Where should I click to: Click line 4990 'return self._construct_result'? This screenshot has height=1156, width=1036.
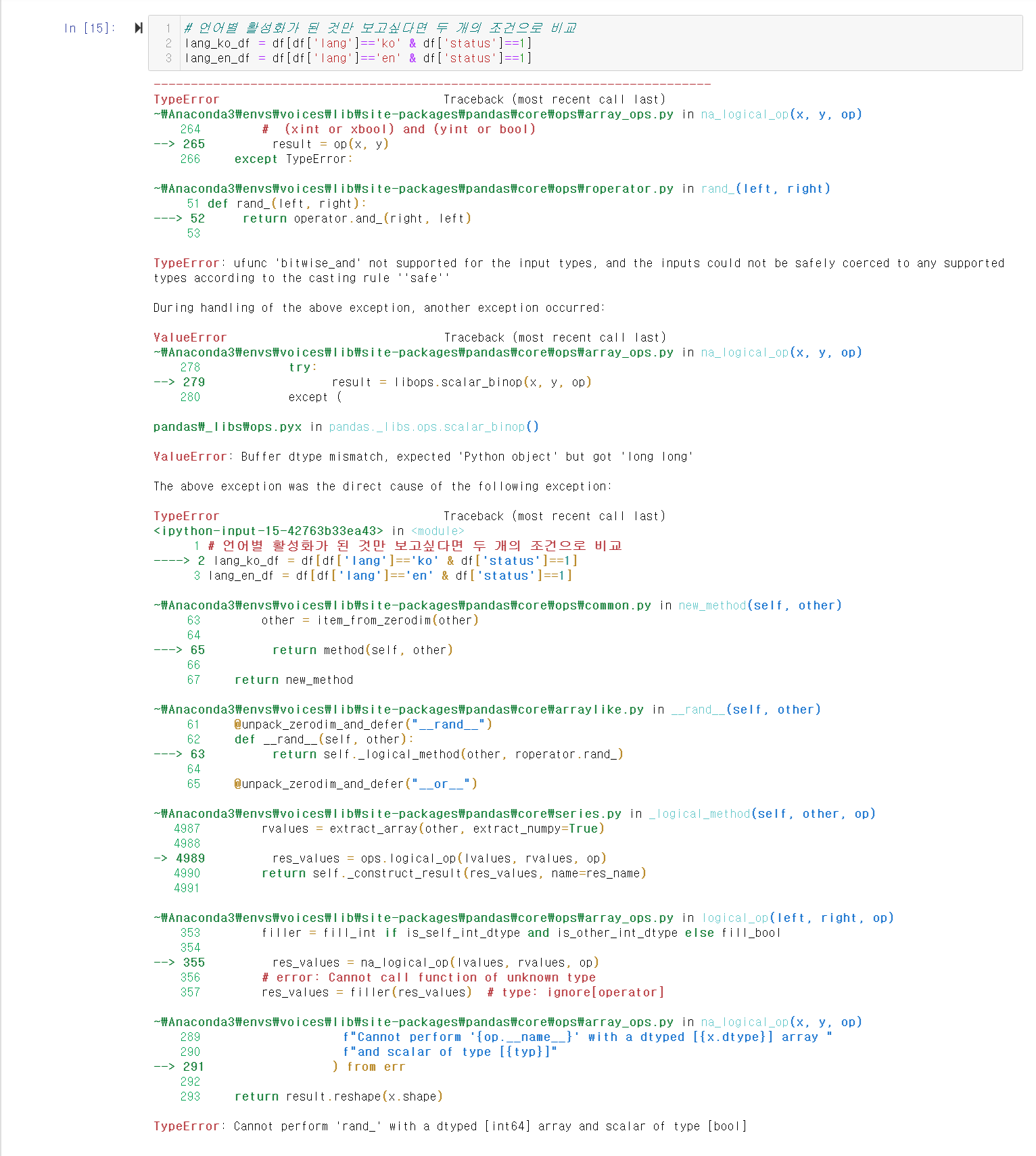410,873
